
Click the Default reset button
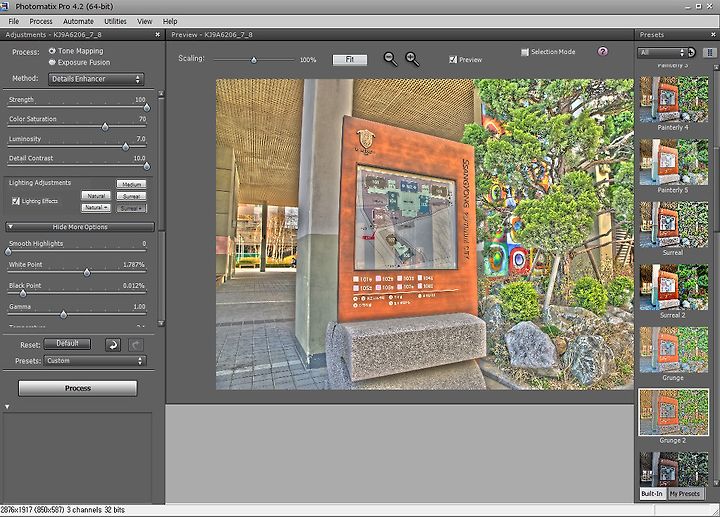67,343
